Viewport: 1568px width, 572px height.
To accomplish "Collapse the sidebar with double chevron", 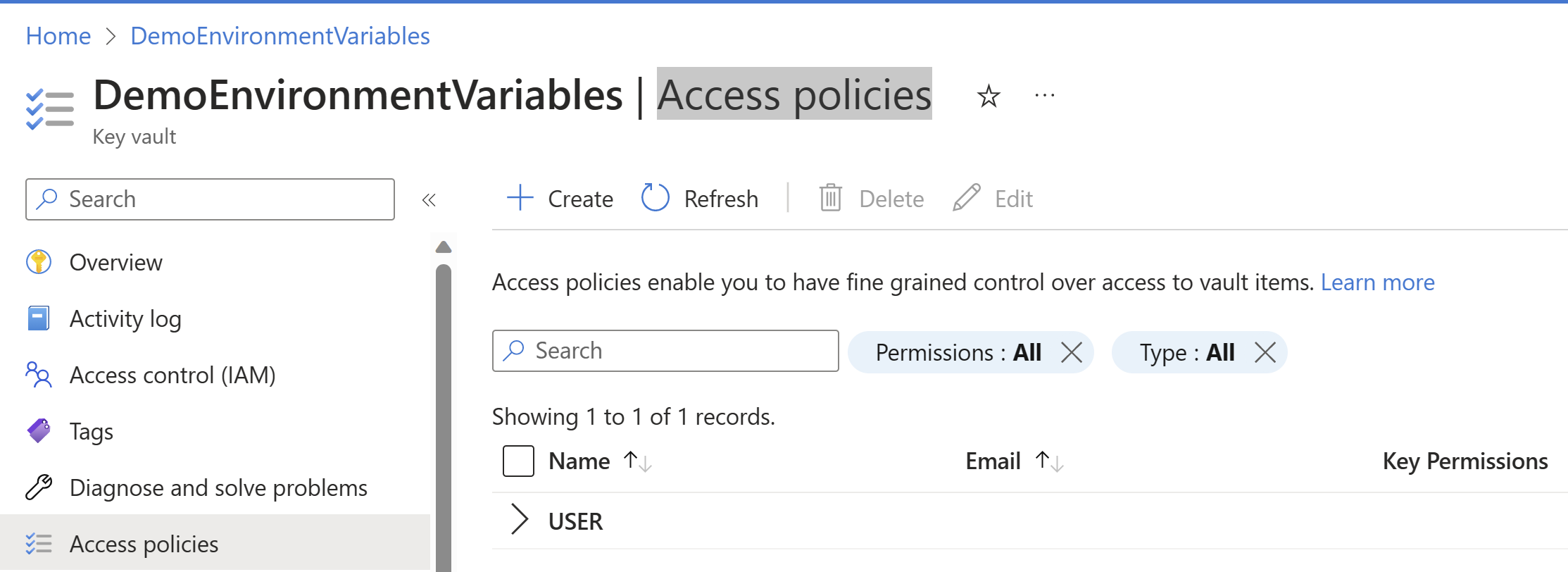I will tap(429, 200).
